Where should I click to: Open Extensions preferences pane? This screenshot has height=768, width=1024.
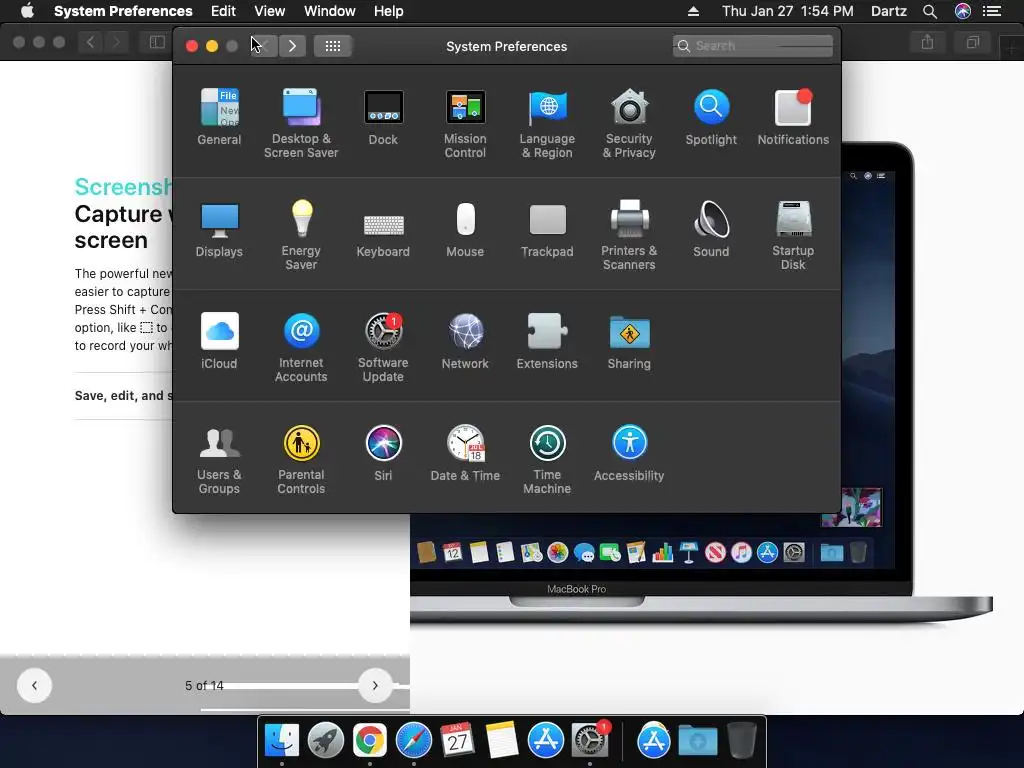tap(547, 342)
